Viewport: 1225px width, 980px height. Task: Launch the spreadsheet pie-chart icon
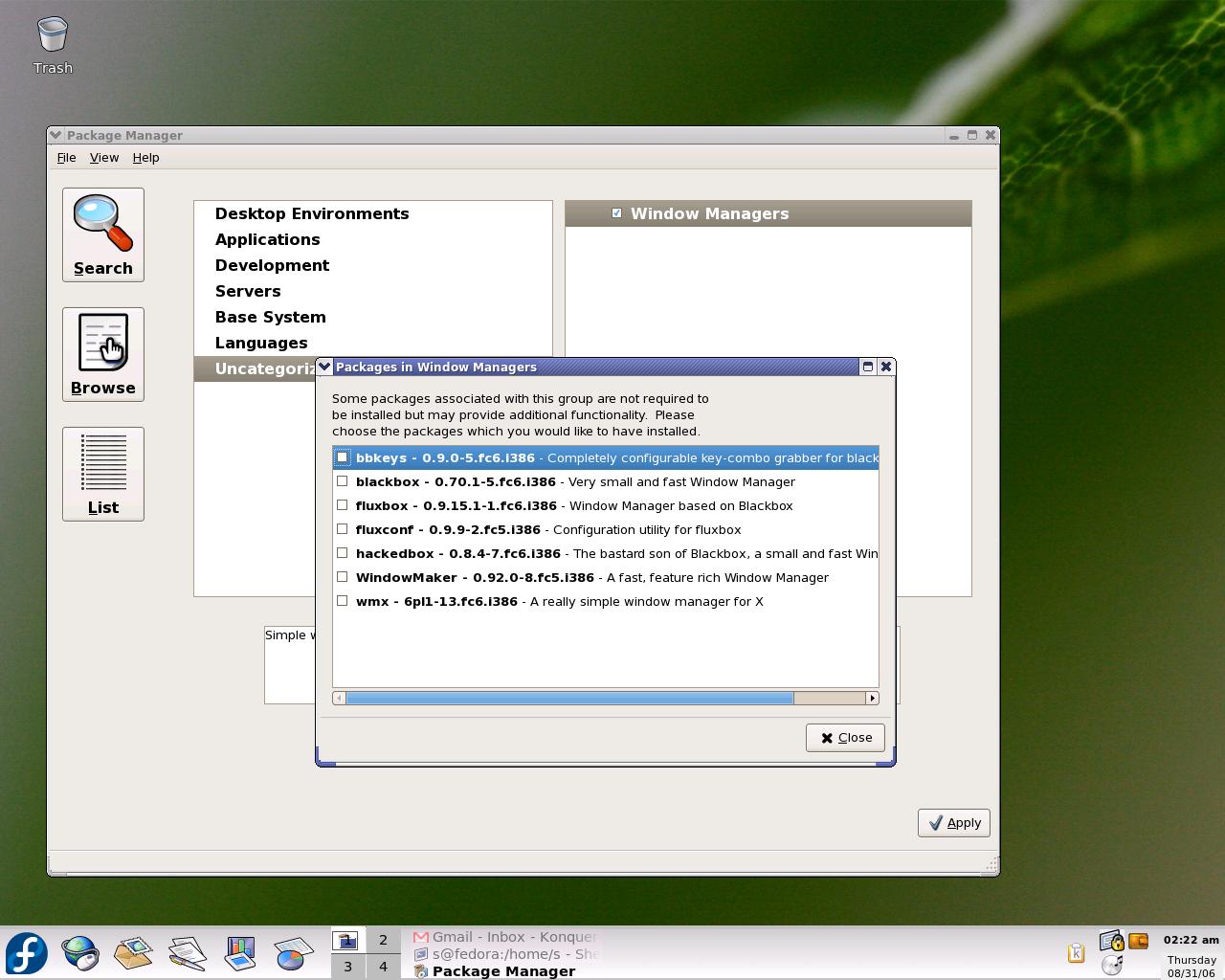[294, 953]
